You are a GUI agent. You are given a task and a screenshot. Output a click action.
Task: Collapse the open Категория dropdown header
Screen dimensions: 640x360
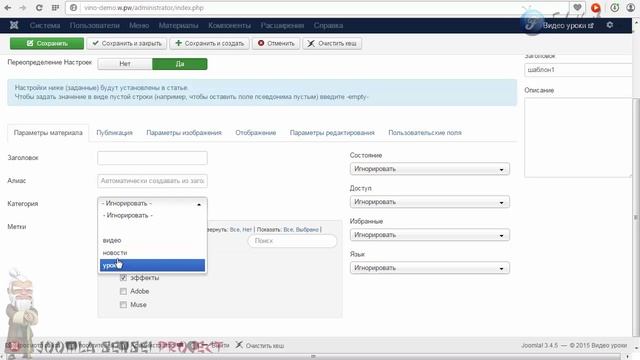tap(152, 203)
